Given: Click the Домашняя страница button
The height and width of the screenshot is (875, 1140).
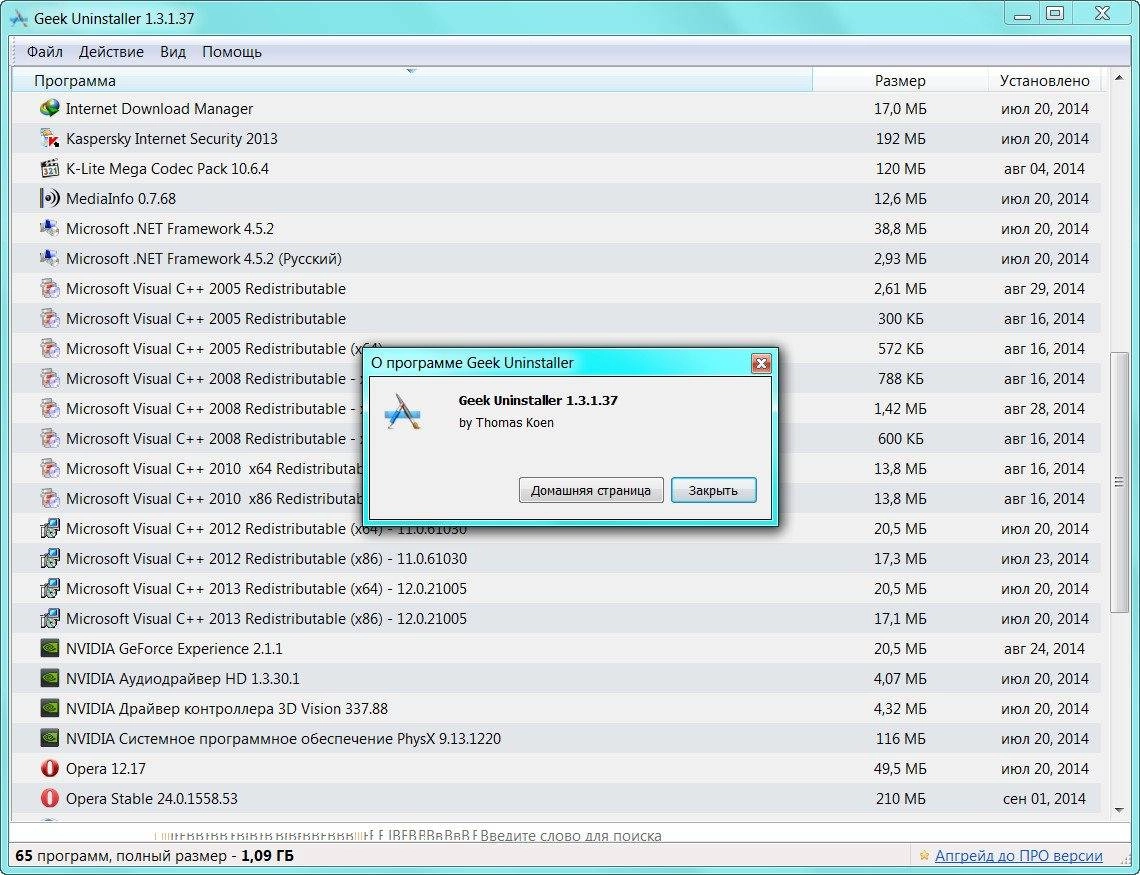Looking at the screenshot, I should [590, 491].
